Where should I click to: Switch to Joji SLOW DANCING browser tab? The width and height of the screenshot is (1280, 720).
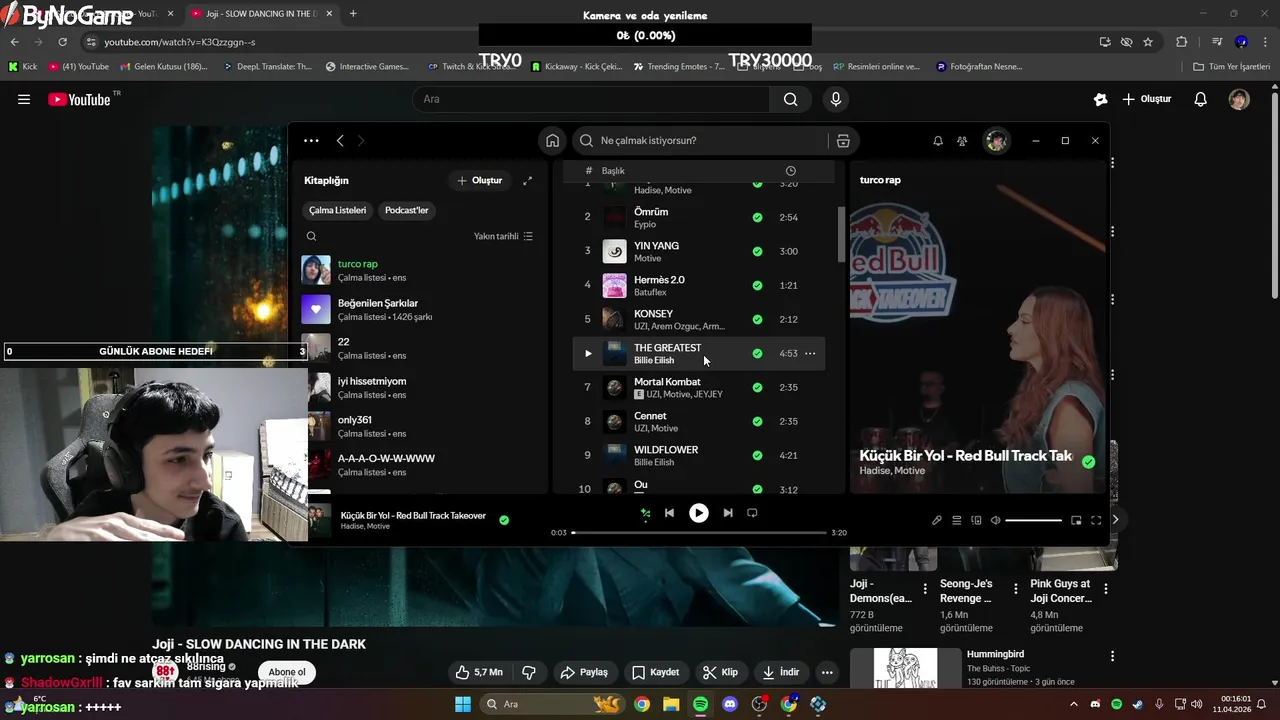(x=261, y=14)
